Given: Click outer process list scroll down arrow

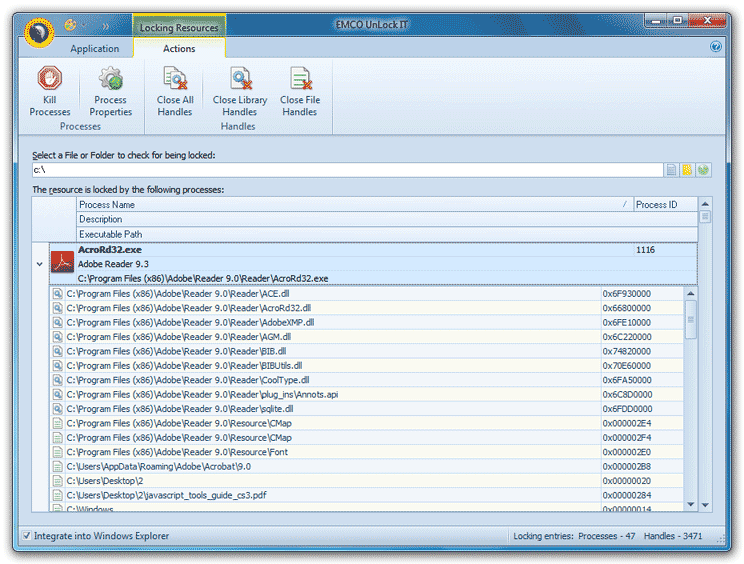Looking at the screenshot, I should tap(705, 505).
